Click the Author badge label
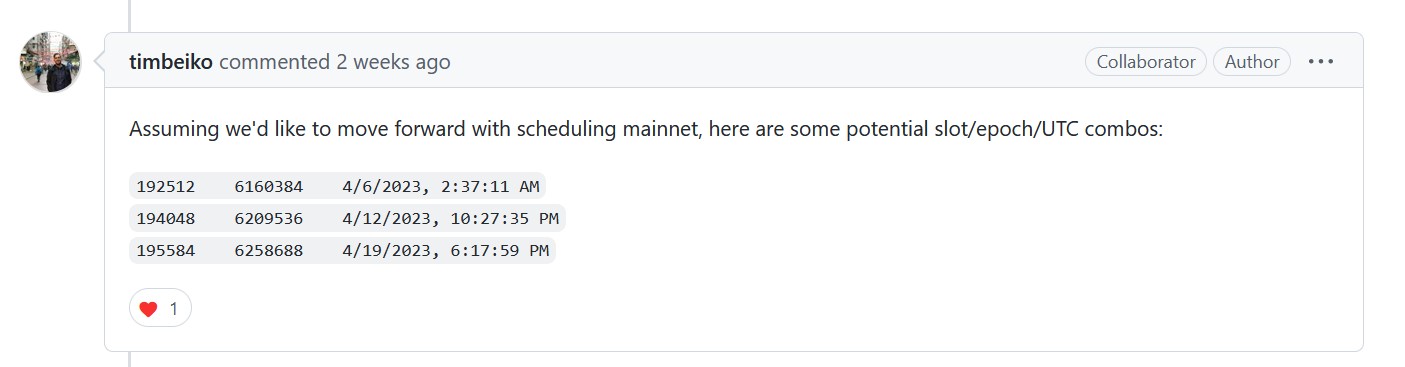Image resolution: width=1405 pixels, height=367 pixels. [x=1252, y=62]
